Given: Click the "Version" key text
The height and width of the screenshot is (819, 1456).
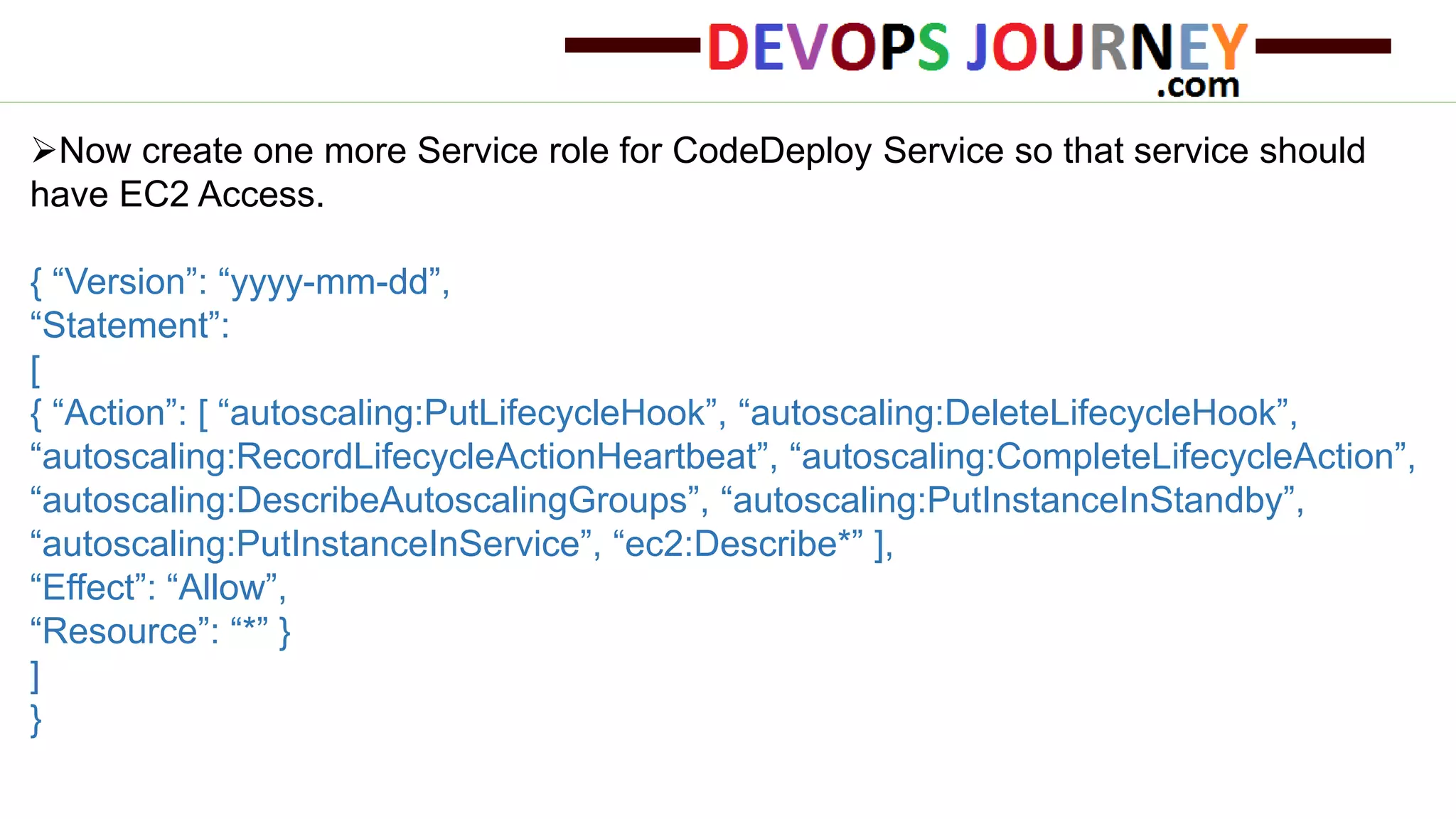Looking at the screenshot, I should pos(125,282).
